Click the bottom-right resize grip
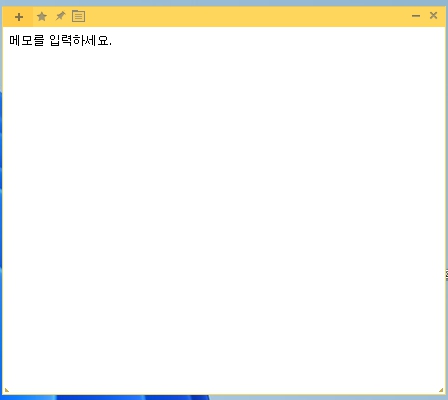 click(x=441, y=390)
